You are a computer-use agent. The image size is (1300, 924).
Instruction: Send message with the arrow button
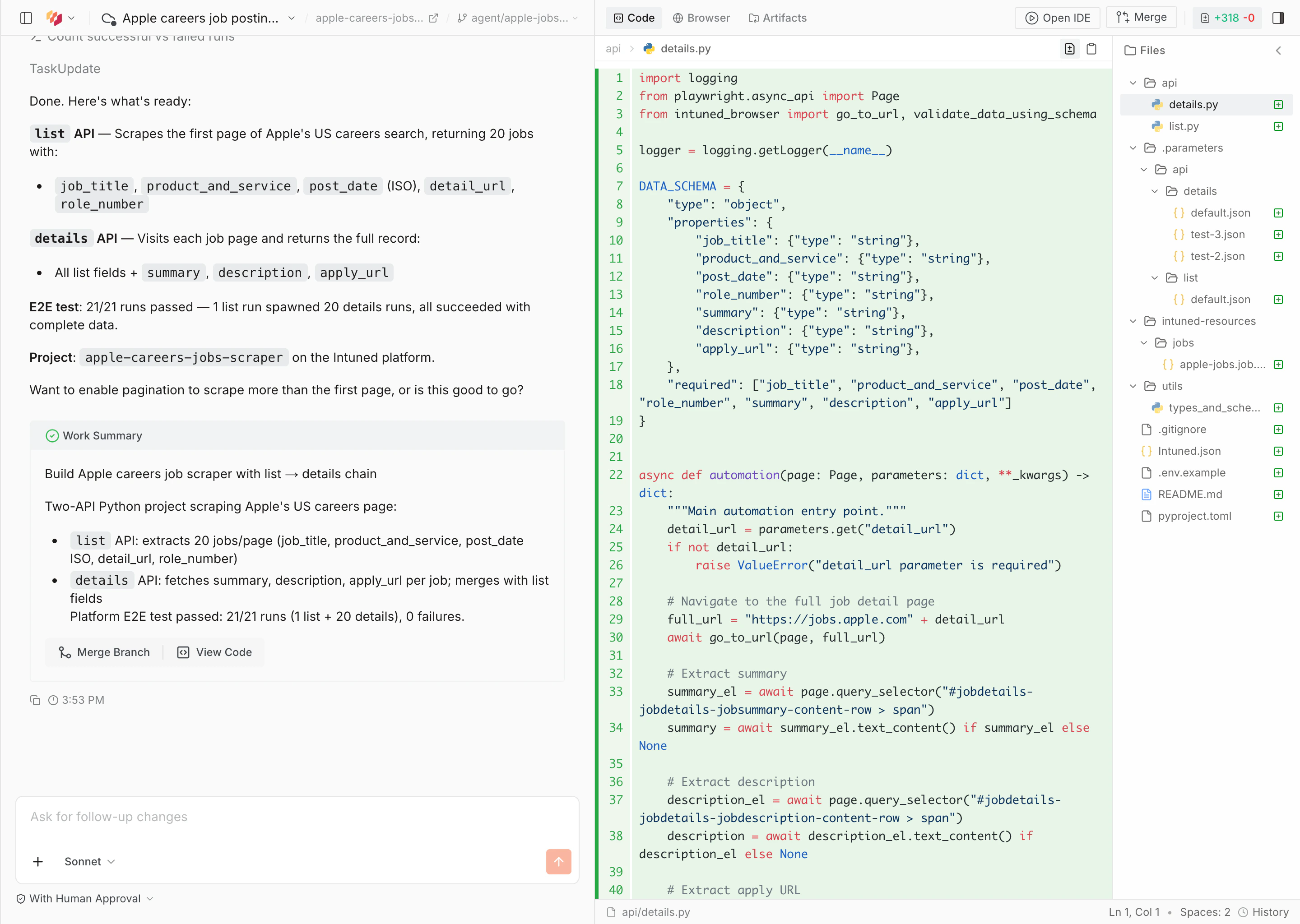pos(558,861)
